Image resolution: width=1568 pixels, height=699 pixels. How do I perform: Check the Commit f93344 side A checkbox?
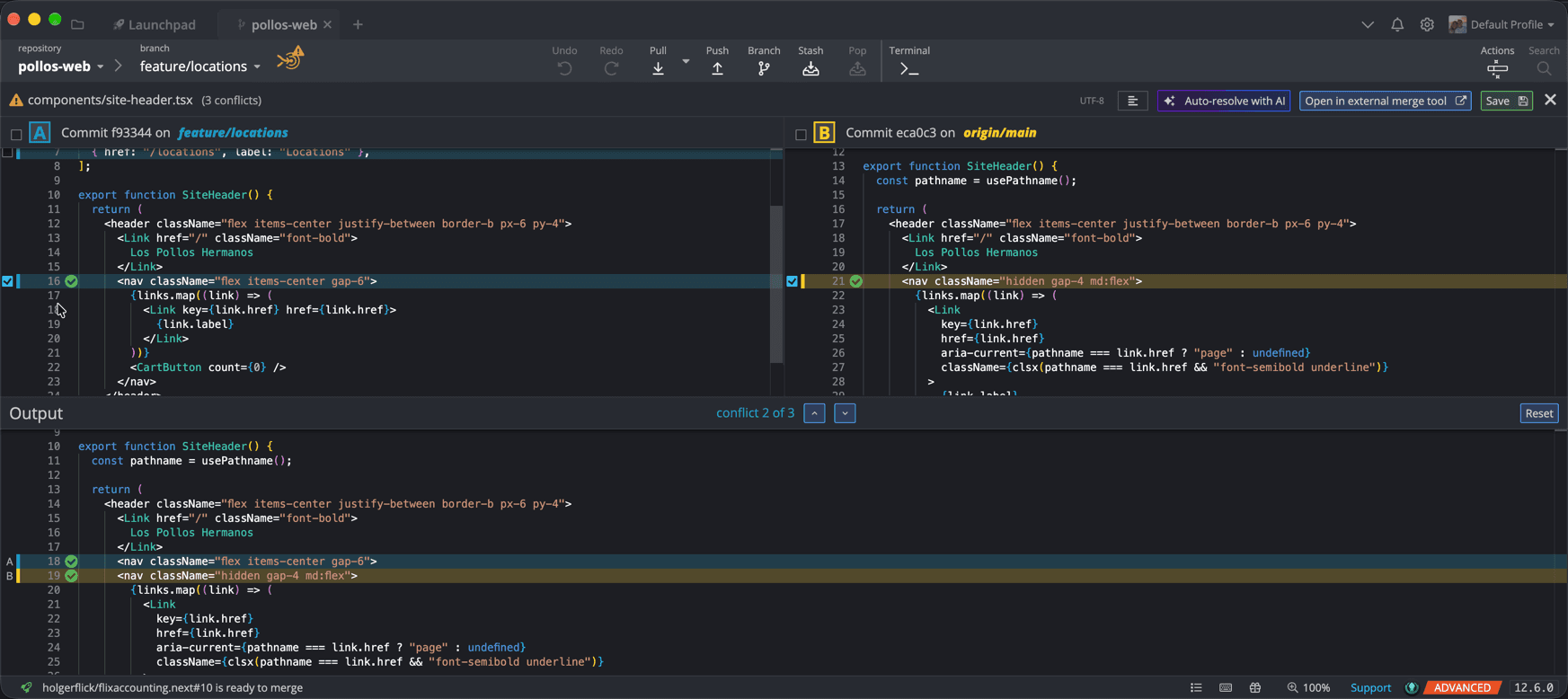16,134
